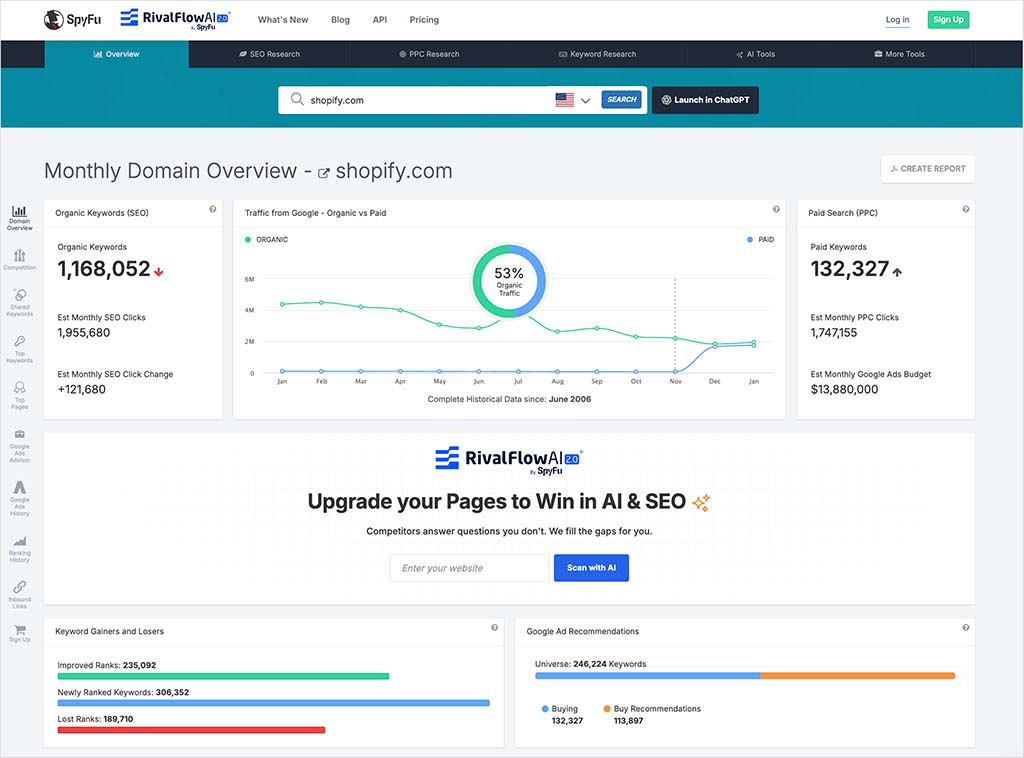
Task: Toggle the Buying legend in Ad Recommendations
Action: coord(560,709)
